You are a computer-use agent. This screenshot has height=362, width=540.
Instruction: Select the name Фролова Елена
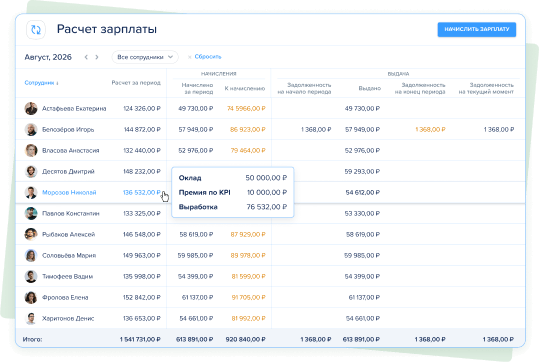[x=65, y=298]
